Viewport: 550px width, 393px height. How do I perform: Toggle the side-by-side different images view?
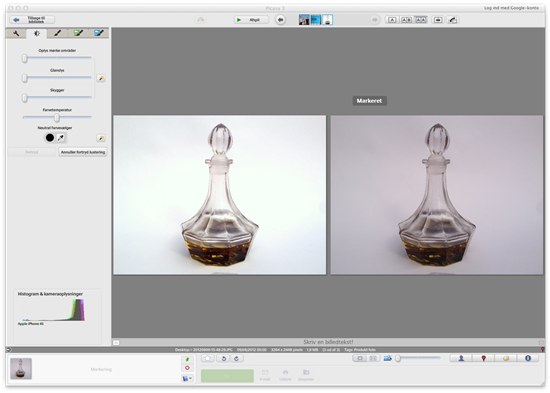coord(406,20)
